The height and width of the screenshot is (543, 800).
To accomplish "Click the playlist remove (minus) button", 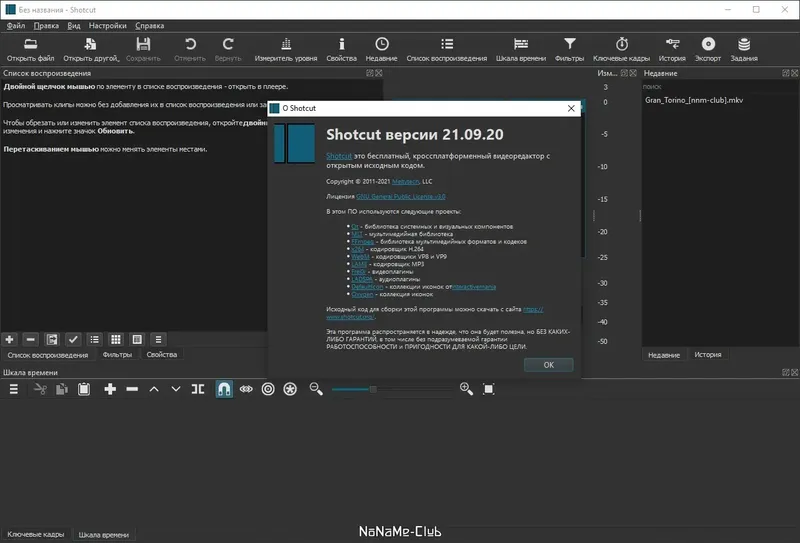I will (31, 339).
